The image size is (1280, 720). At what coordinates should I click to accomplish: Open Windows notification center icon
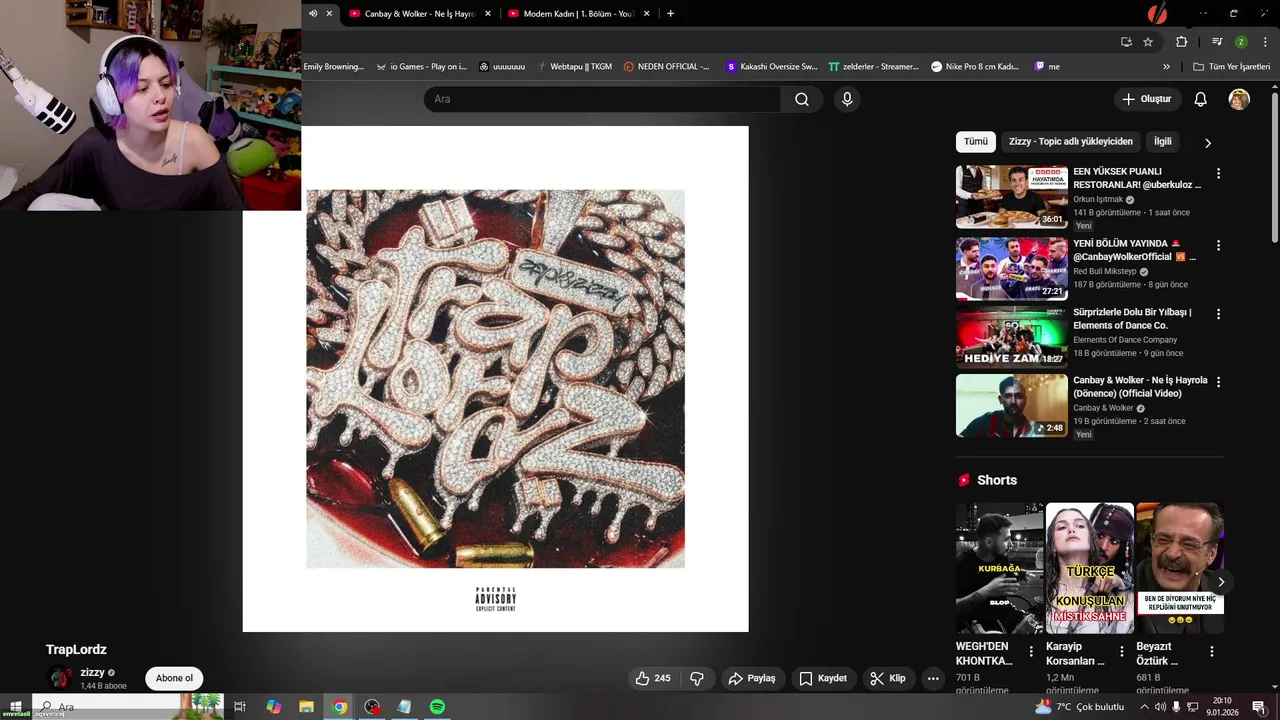click(1259, 707)
